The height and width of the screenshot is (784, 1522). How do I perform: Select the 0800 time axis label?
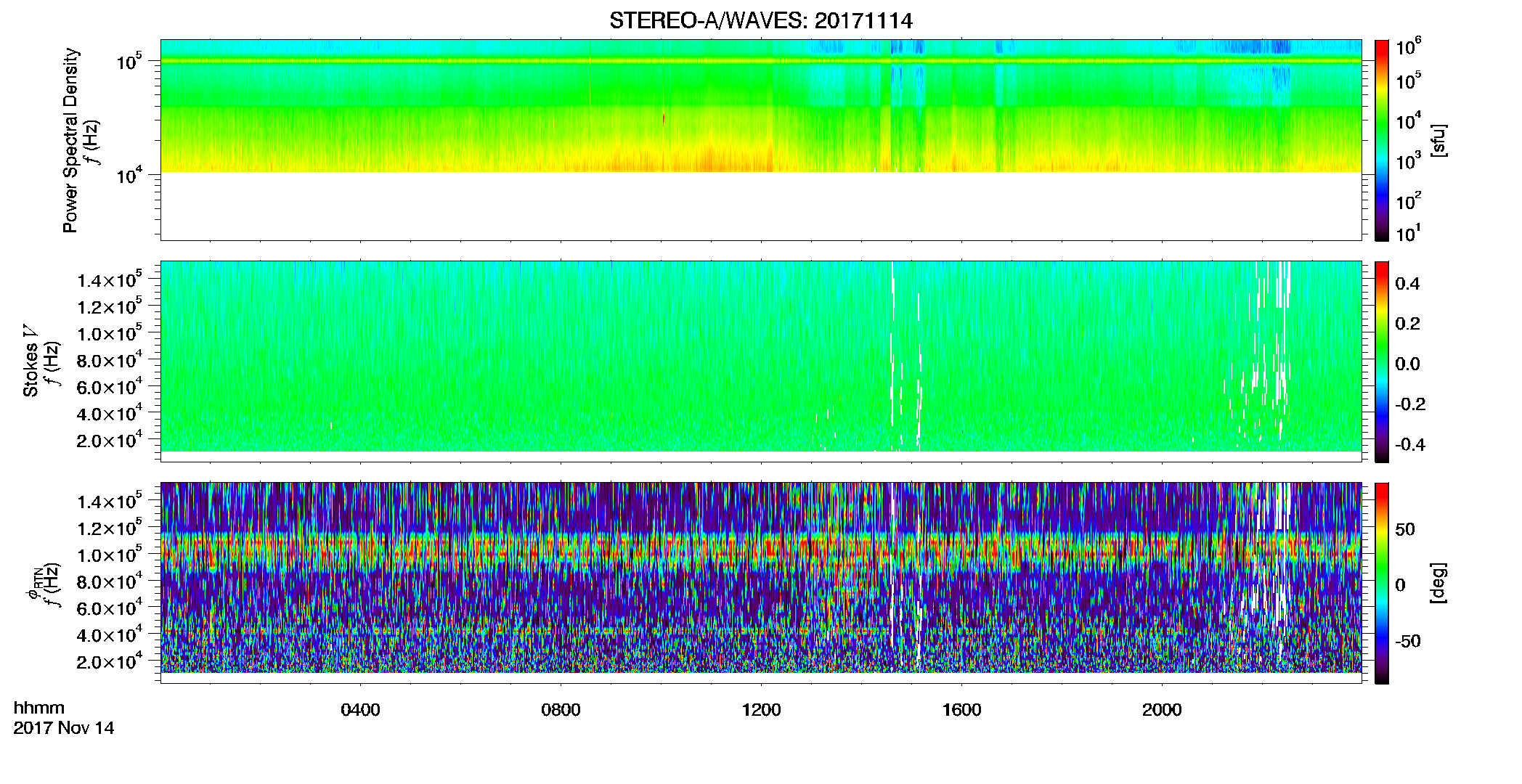561,710
